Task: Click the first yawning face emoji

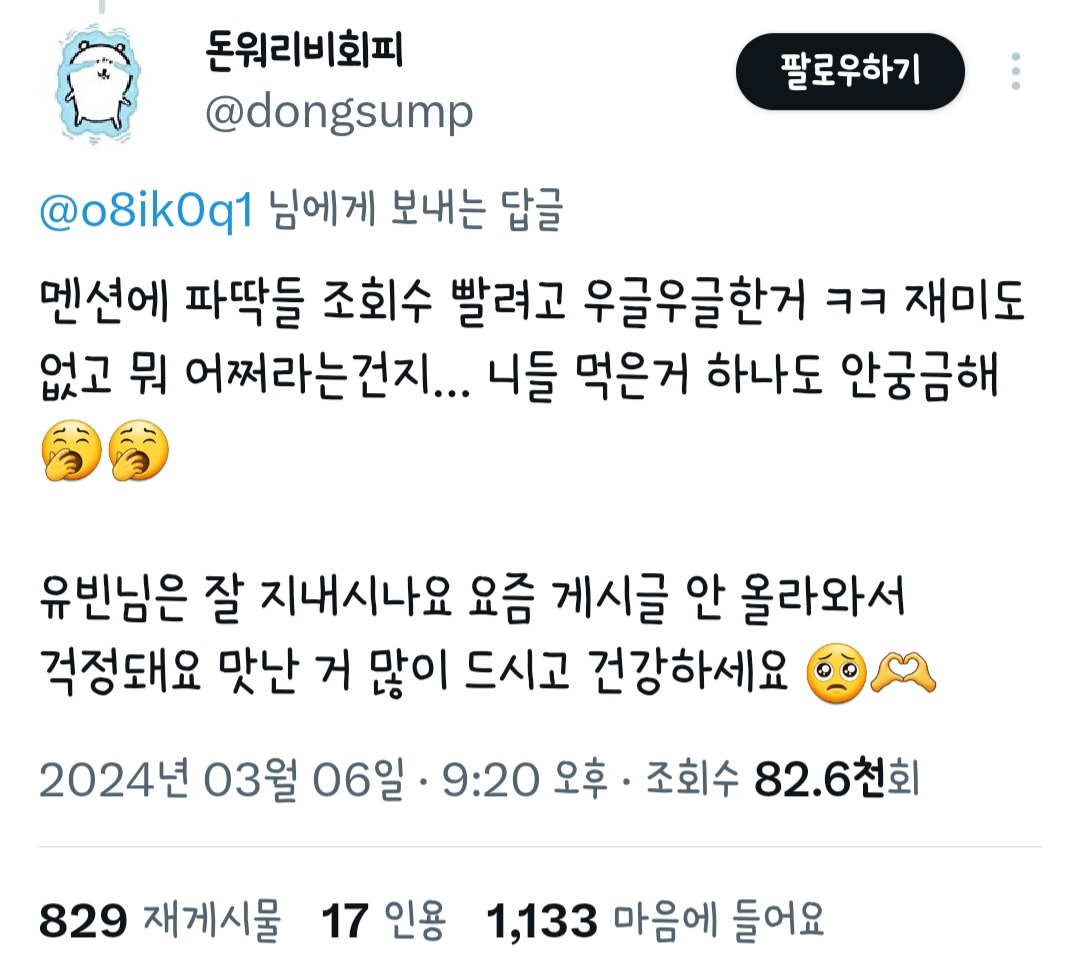Action: 72,450
